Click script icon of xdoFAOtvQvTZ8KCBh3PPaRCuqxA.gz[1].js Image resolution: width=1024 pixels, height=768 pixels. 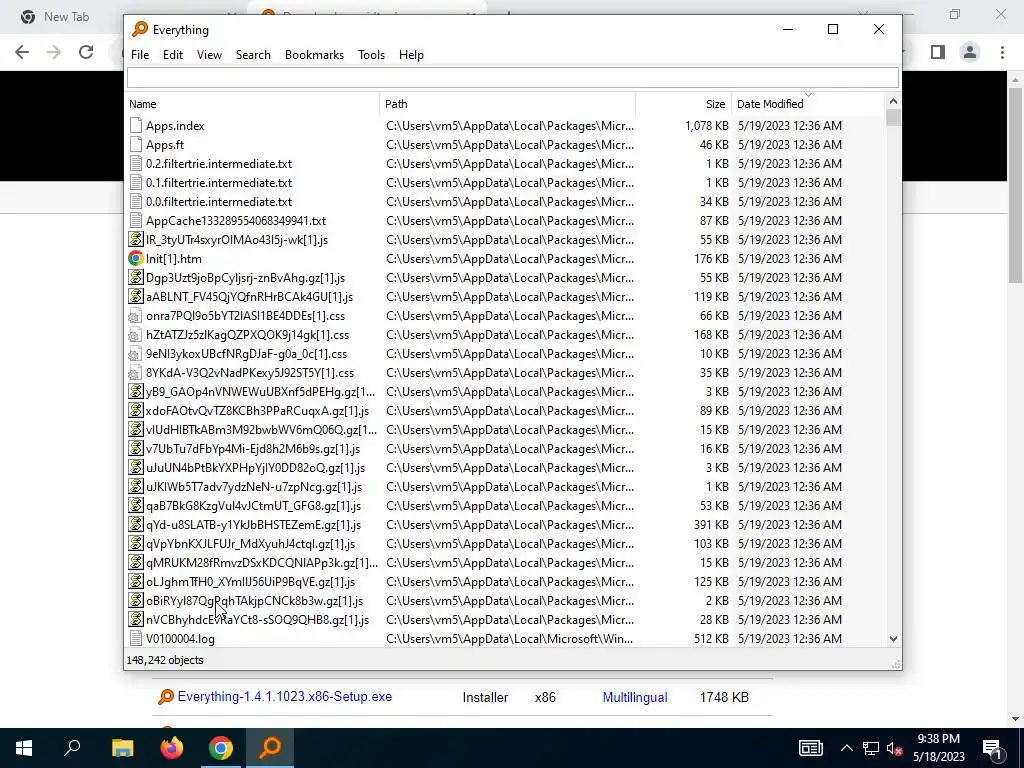[x=135, y=410]
